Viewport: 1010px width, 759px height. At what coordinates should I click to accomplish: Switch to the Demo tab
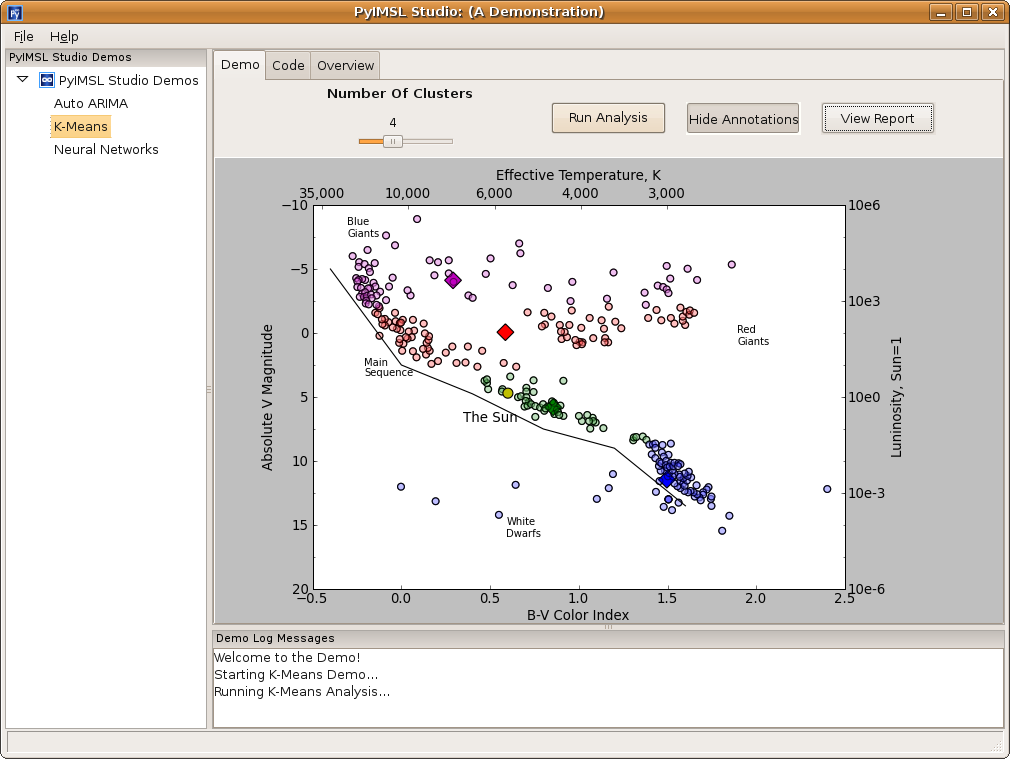240,65
